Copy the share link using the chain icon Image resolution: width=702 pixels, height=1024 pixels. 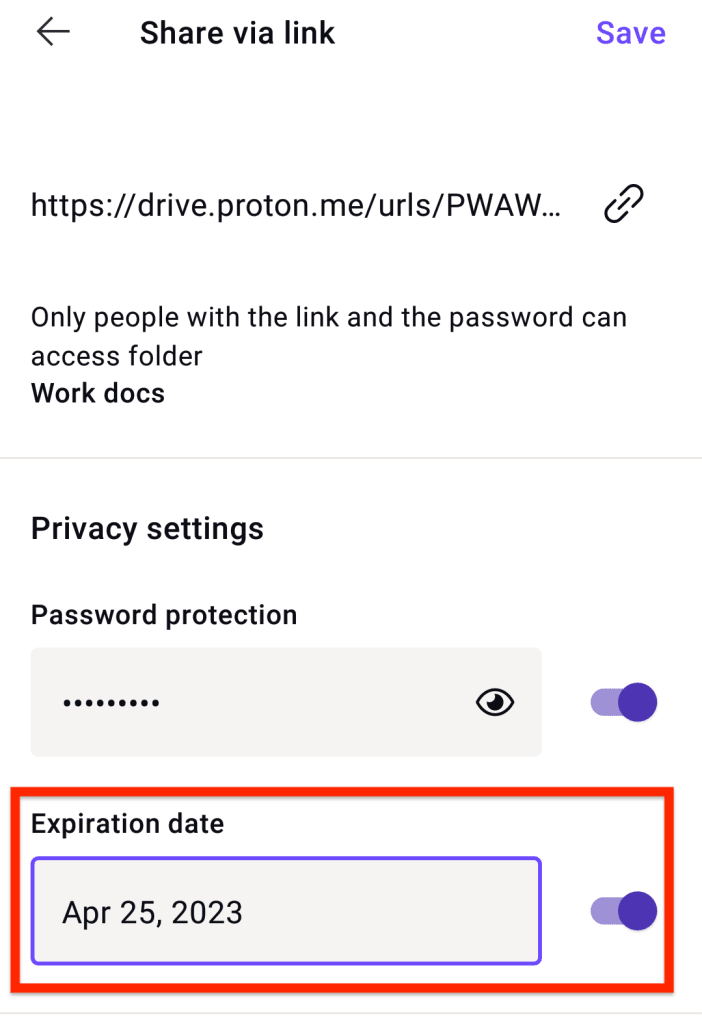pos(622,203)
